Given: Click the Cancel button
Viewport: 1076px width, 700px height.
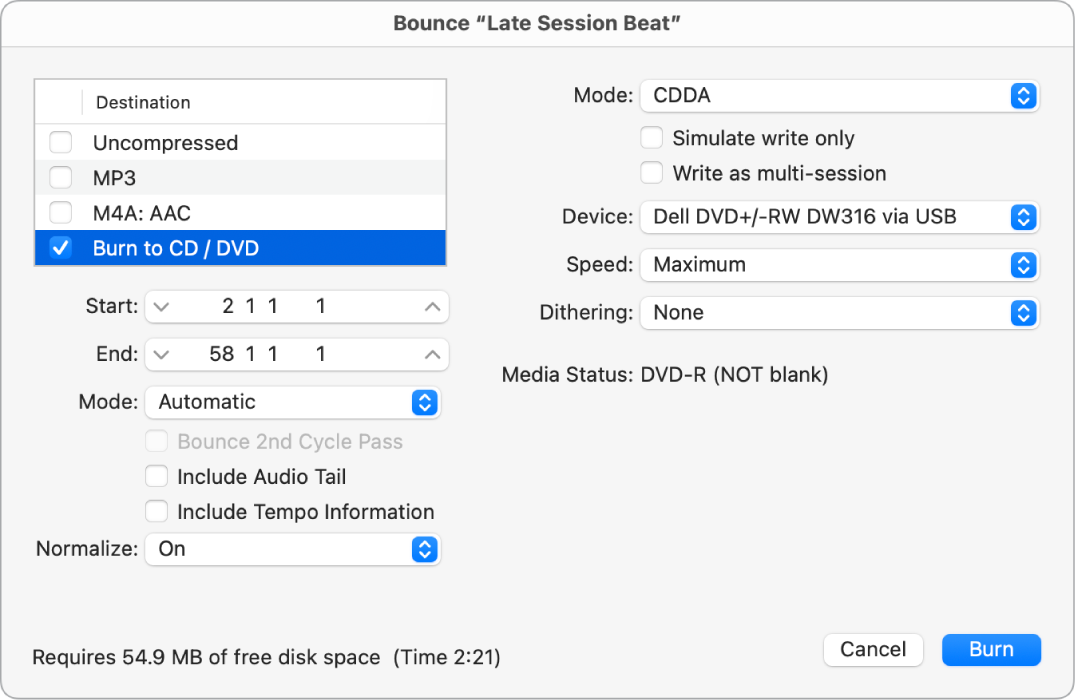Looking at the screenshot, I should pos(873,649).
